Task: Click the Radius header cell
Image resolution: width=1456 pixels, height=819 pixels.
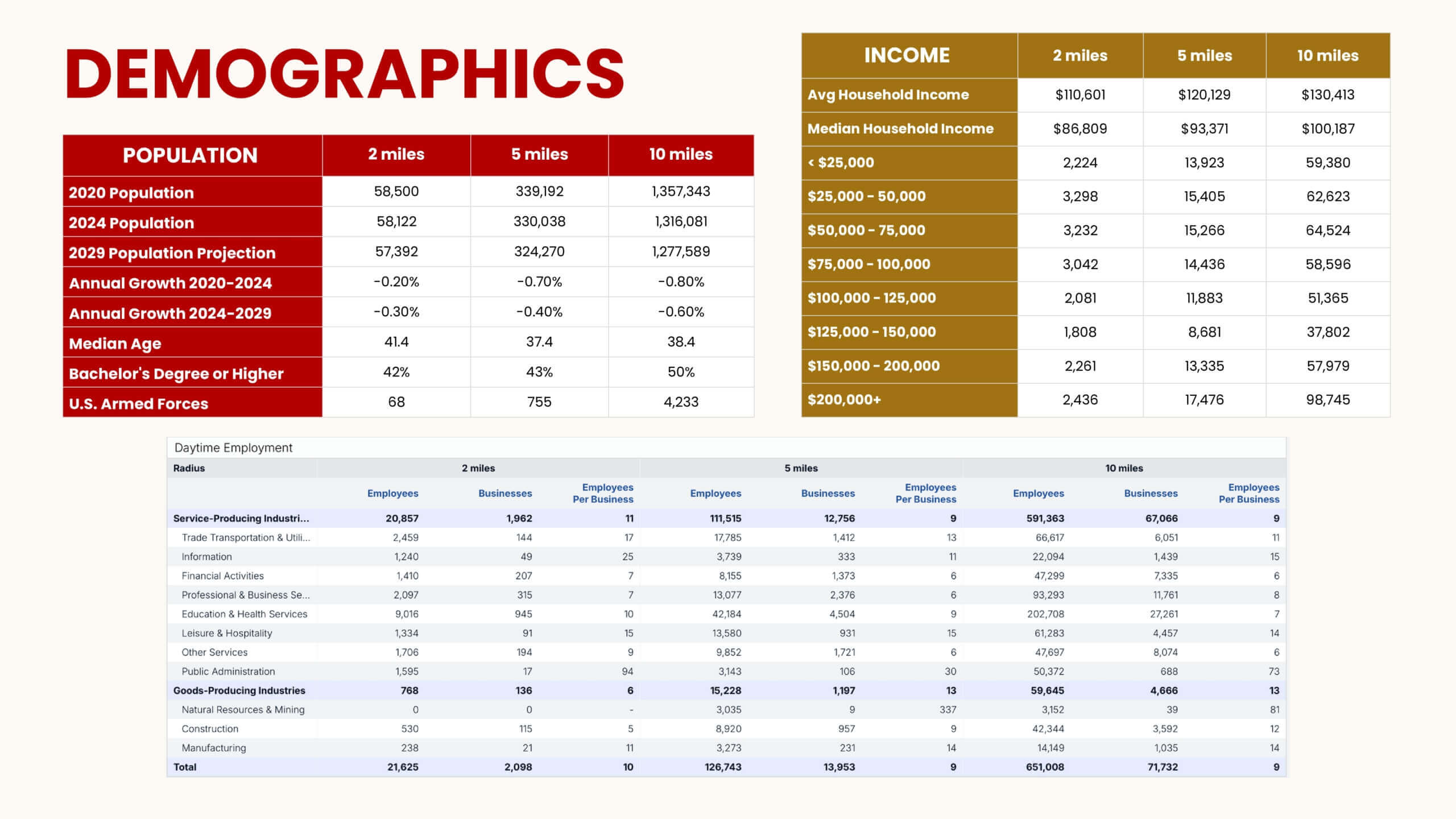Action: click(189, 468)
